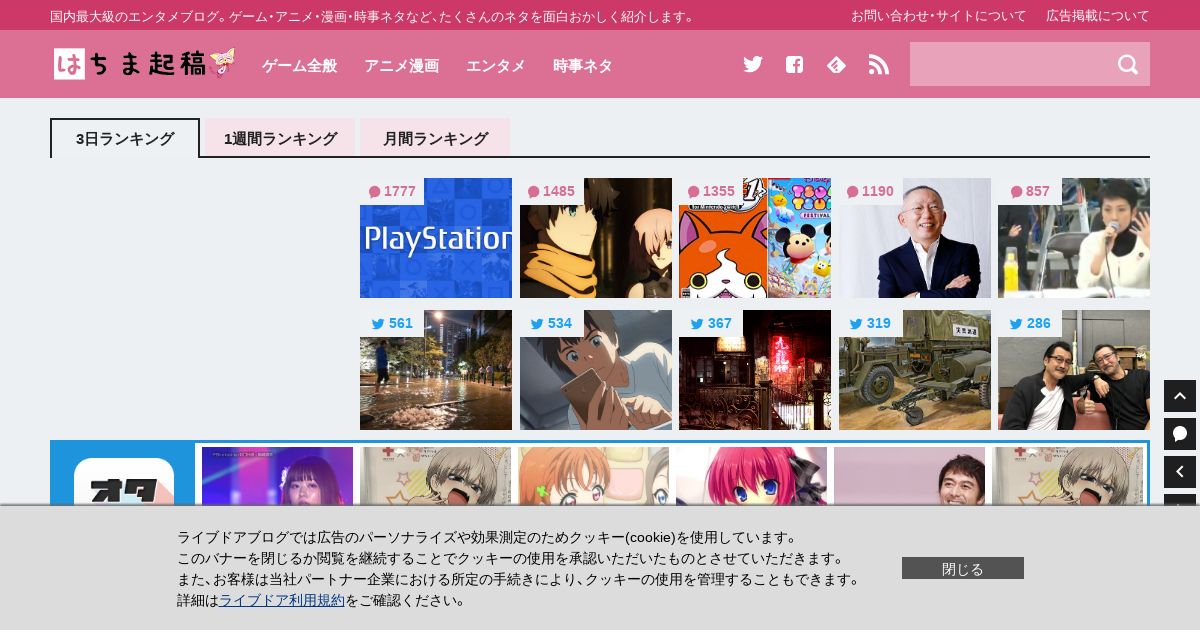The width and height of the screenshot is (1200, 630).
Task: Open the military jeep article with 319 tweets
Action: [915, 370]
